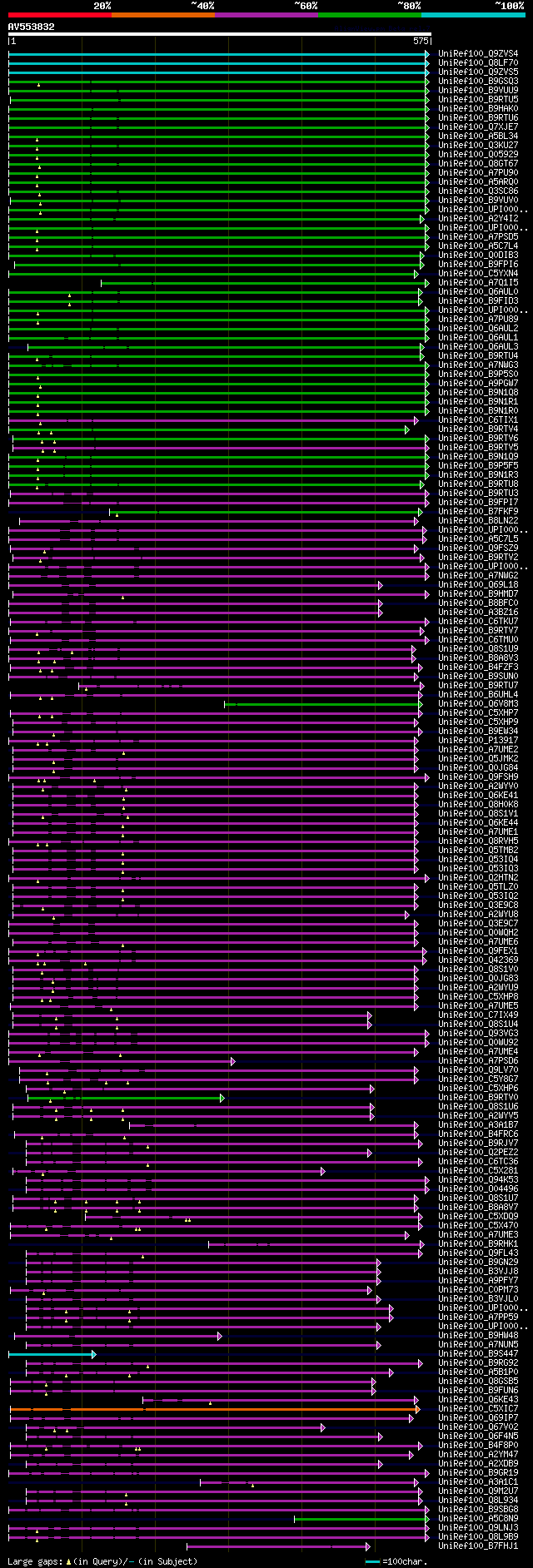533x1568 pixels.
Task: Open hit UniRef100_C5XIC7
Action: pos(478,1408)
